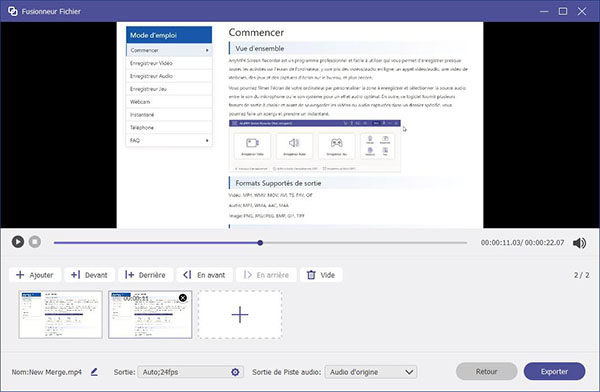
Task: Maximize the Fusionneur Fichier window
Action: click(x=563, y=11)
